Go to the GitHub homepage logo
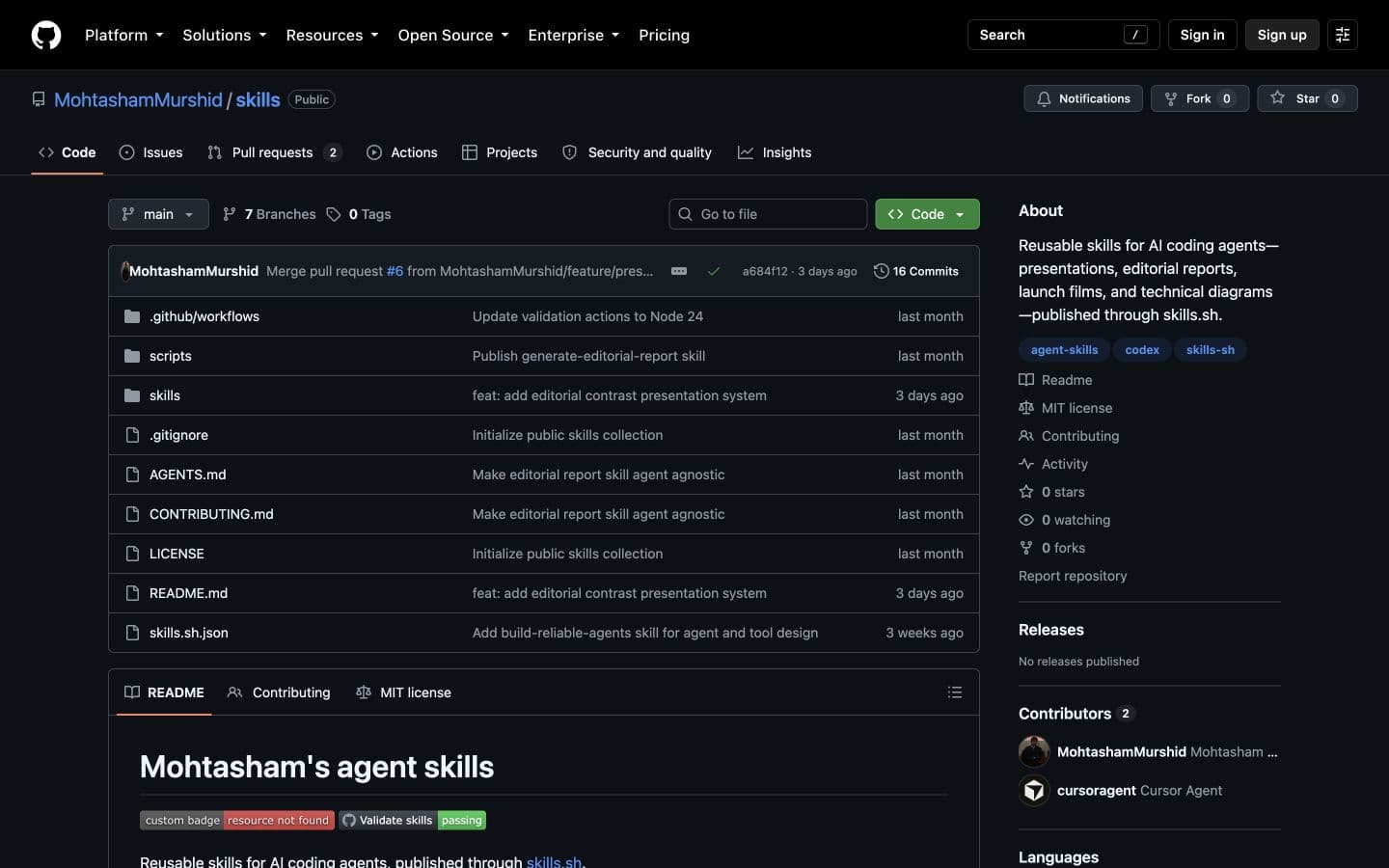The image size is (1389, 868). click(46, 35)
